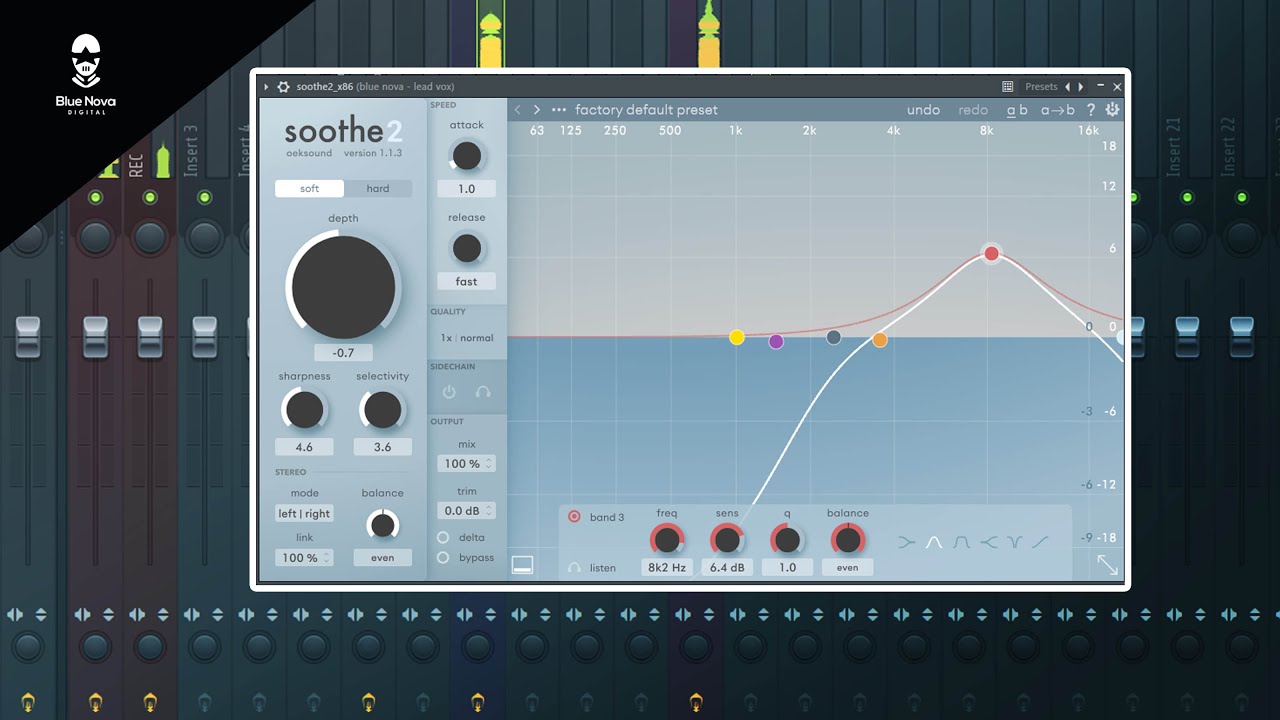Toggle the band 3 enable button
The width and height of the screenshot is (1280, 720).
coord(574,517)
